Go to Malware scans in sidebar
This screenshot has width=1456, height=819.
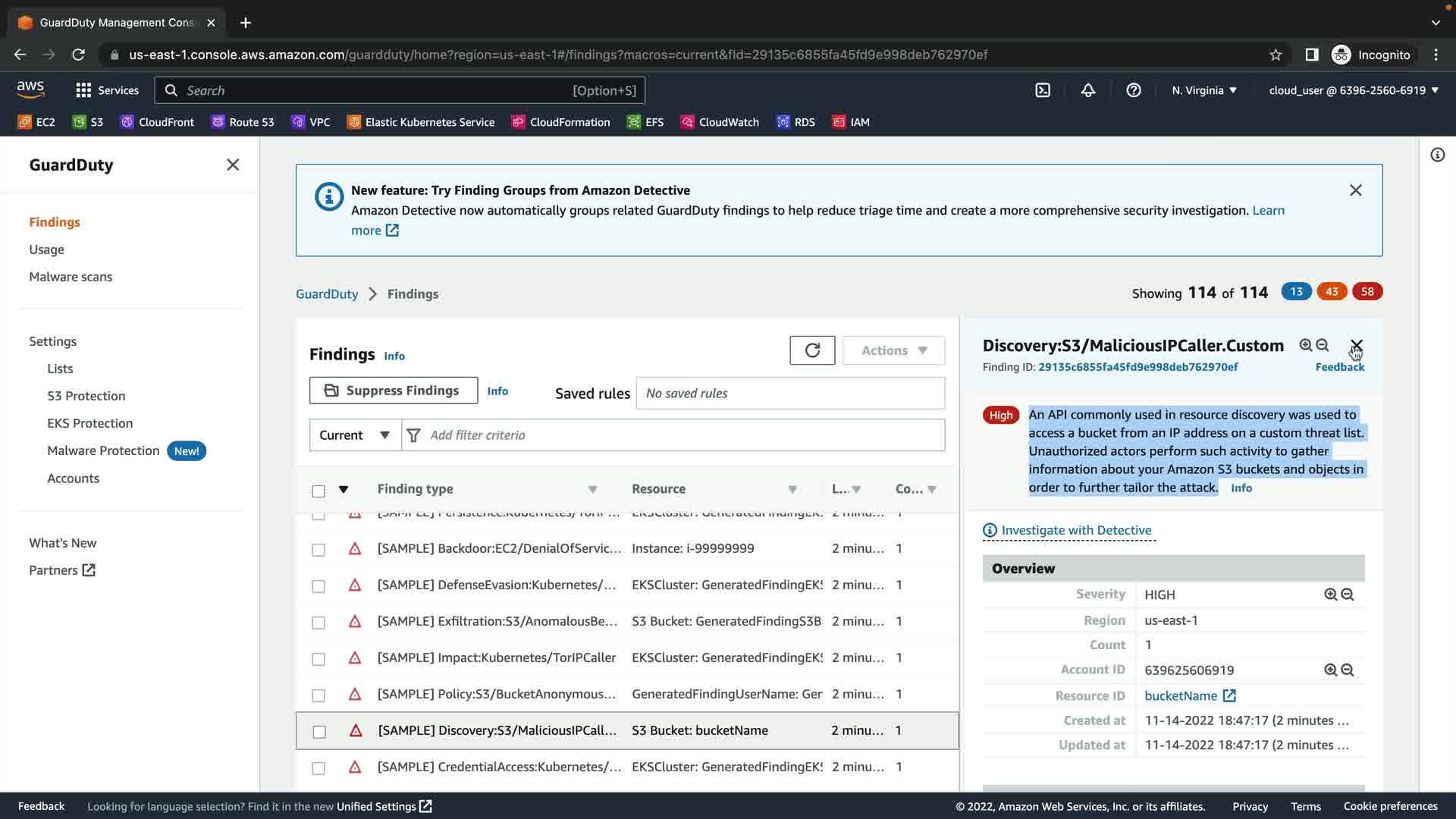[71, 277]
